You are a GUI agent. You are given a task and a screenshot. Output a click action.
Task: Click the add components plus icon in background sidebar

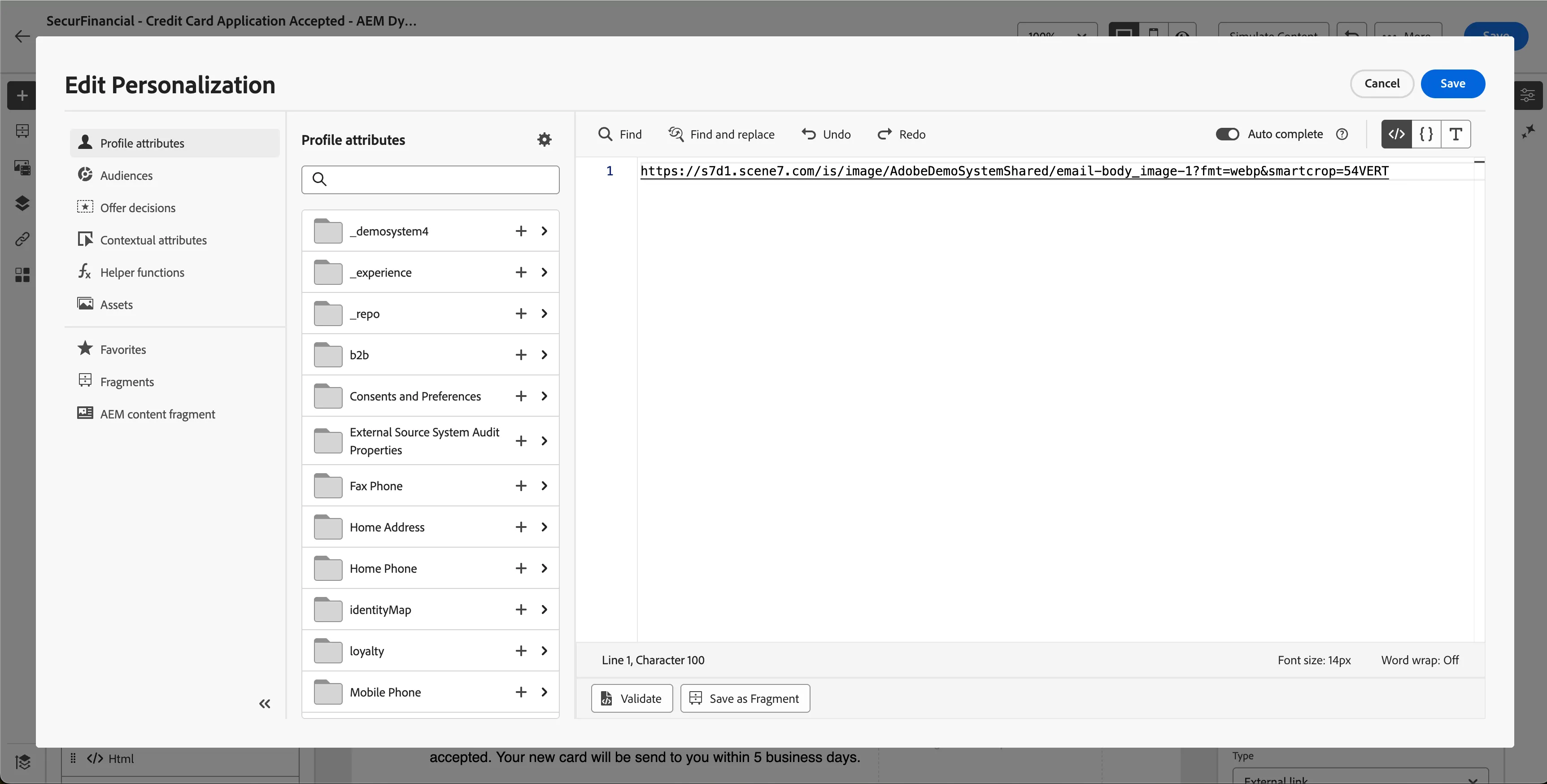tap(22, 96)
